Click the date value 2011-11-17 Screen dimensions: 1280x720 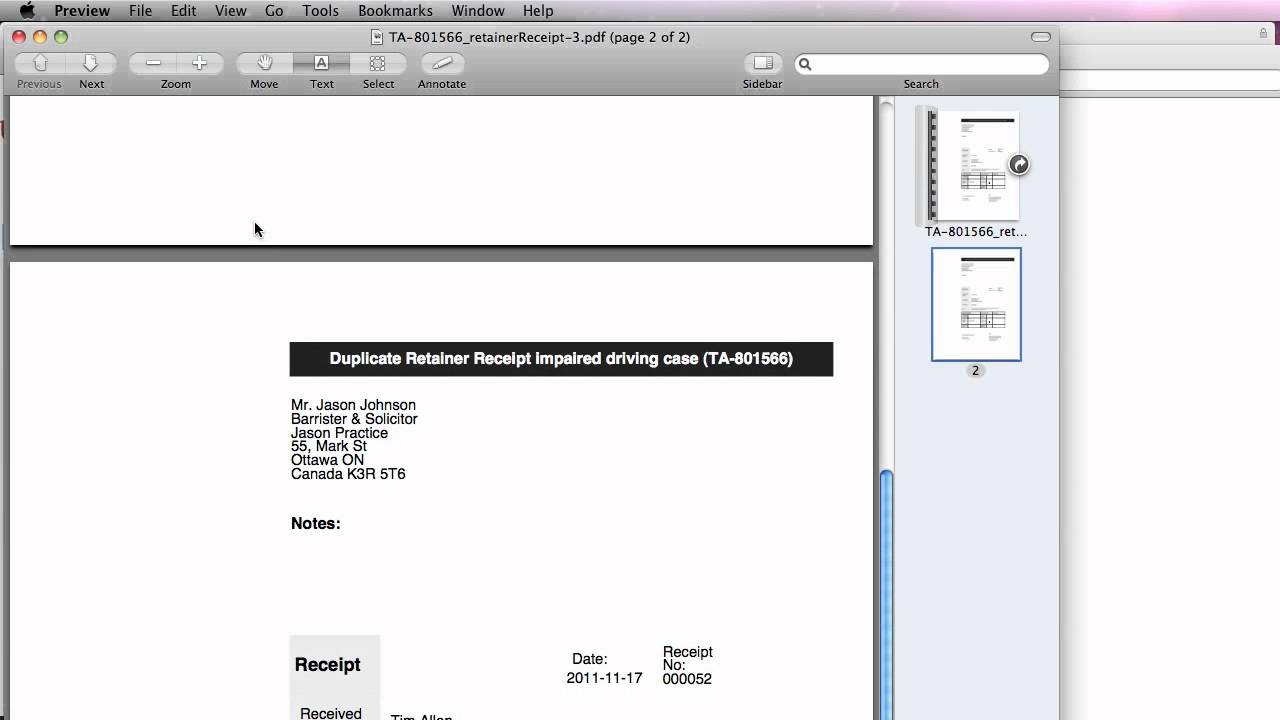coord(604,678)
